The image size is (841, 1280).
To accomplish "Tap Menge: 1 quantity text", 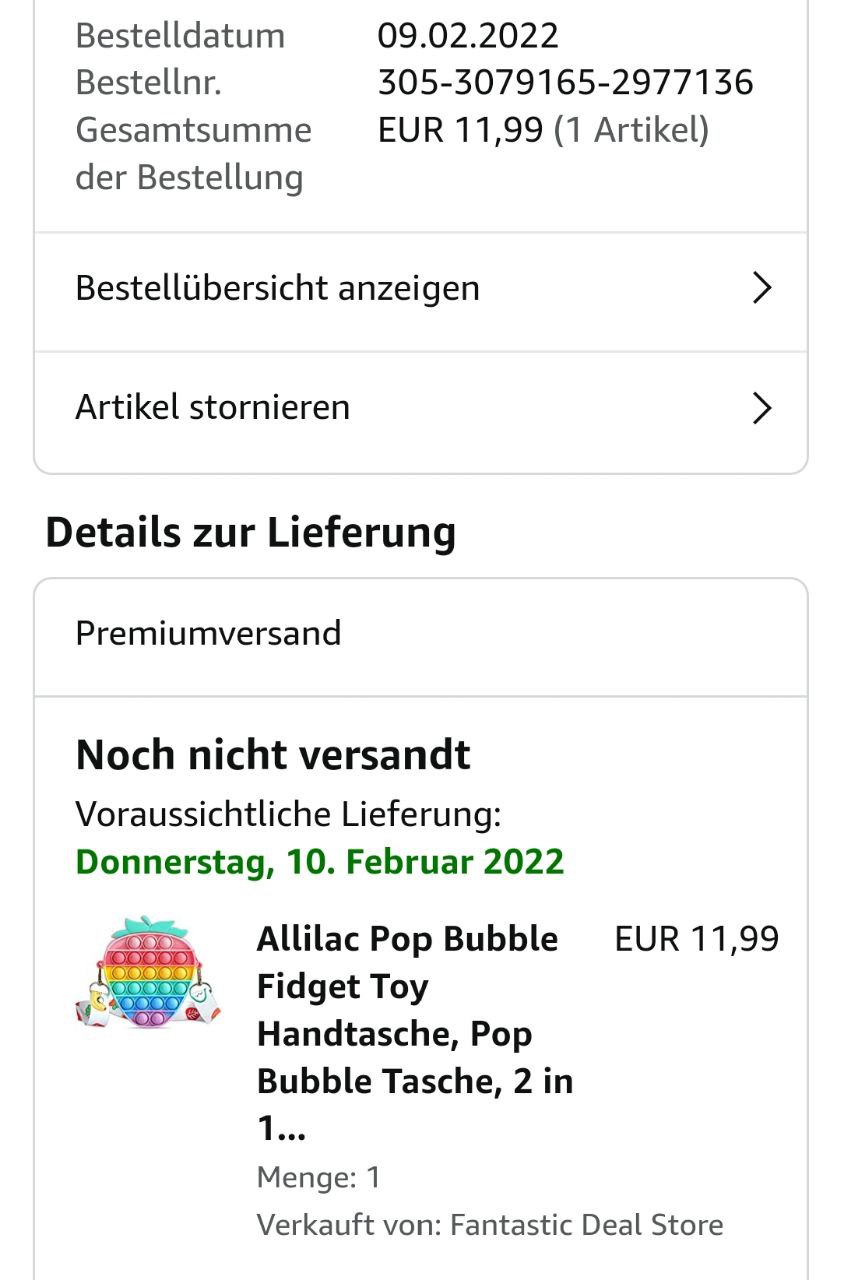I will click(x=319, y=1177).
